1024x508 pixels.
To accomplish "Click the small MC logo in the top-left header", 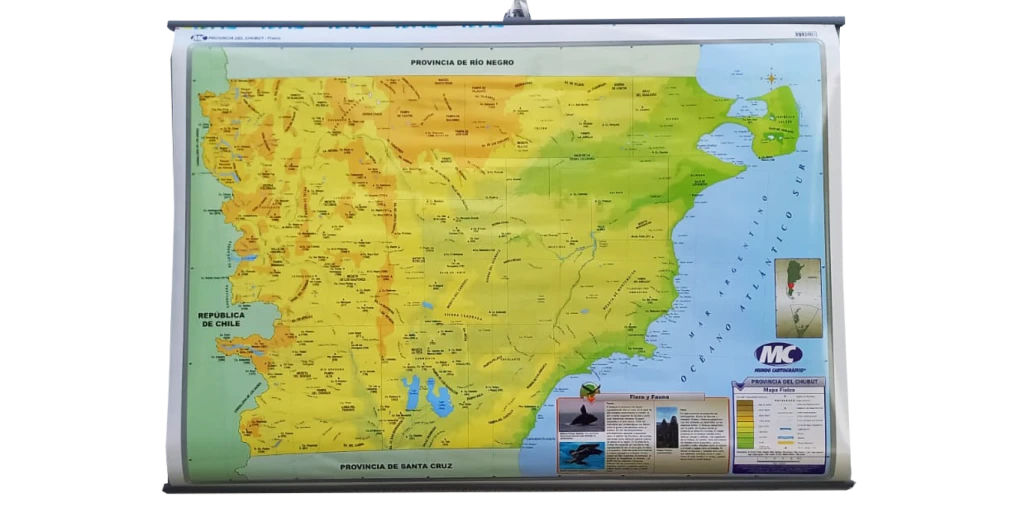I will coord(198,38).
